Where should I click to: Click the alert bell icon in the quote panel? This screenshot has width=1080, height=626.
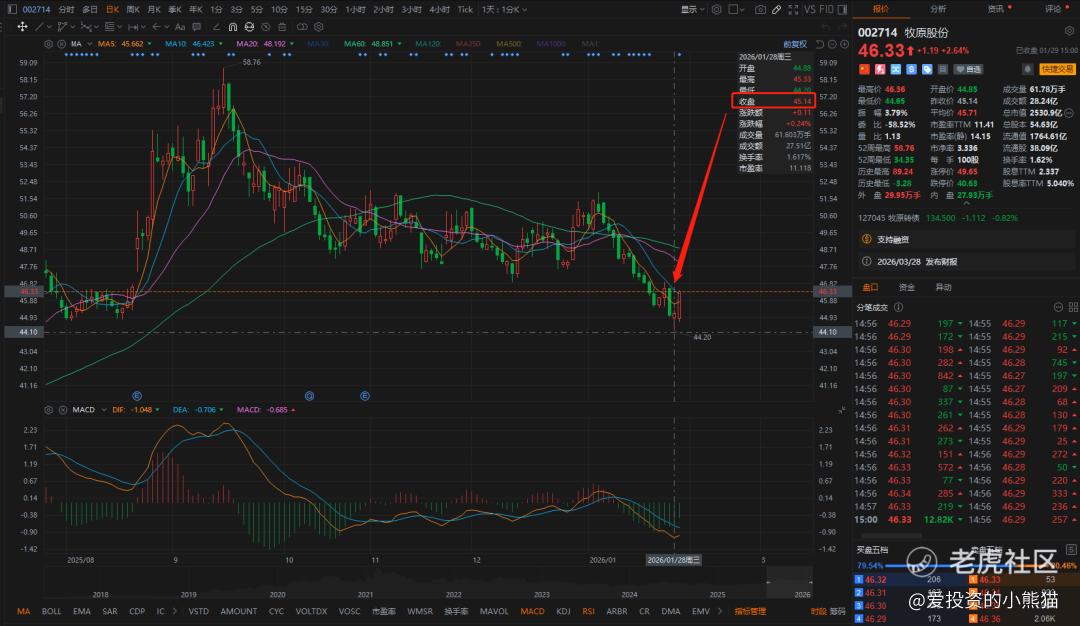[1027, 70]
